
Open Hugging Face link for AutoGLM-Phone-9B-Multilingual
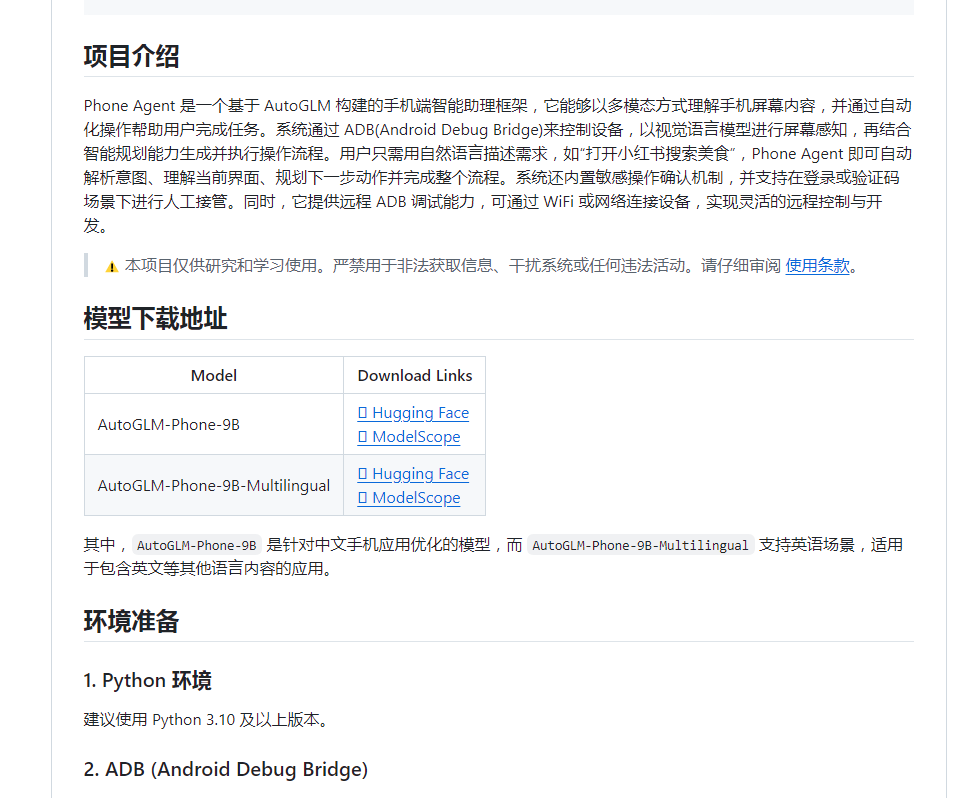pos(413,473)
